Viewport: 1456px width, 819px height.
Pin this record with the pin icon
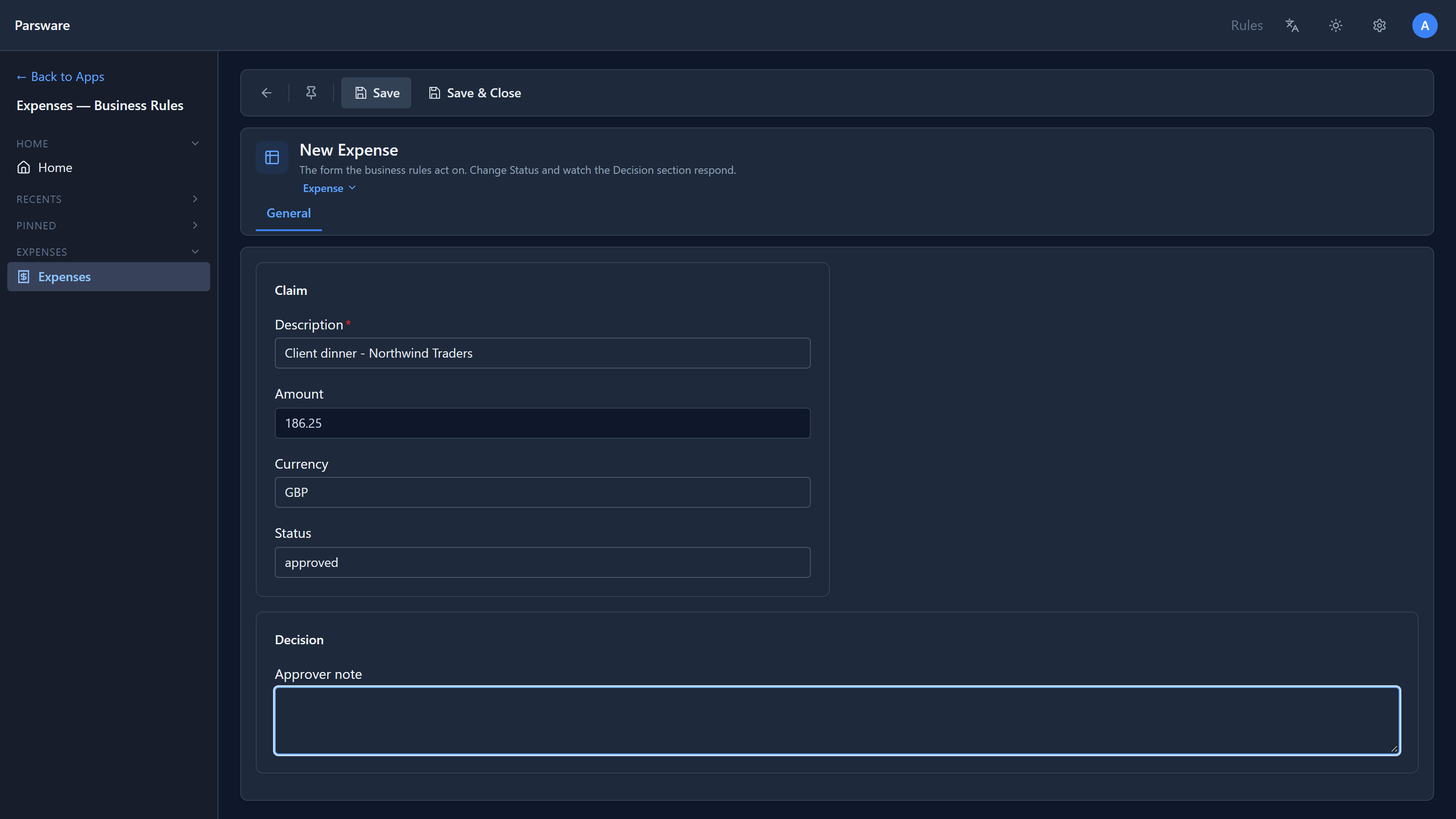[311, 93]
